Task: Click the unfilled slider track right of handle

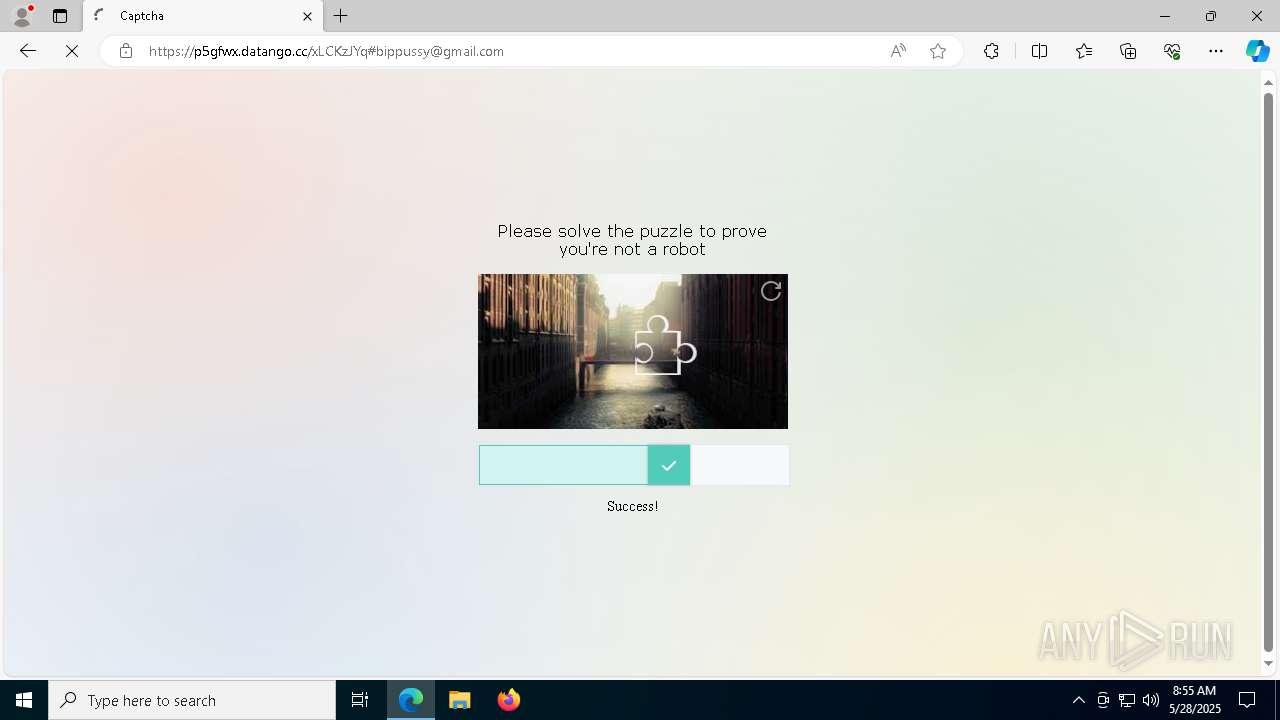Action: (x=740, y=465)
